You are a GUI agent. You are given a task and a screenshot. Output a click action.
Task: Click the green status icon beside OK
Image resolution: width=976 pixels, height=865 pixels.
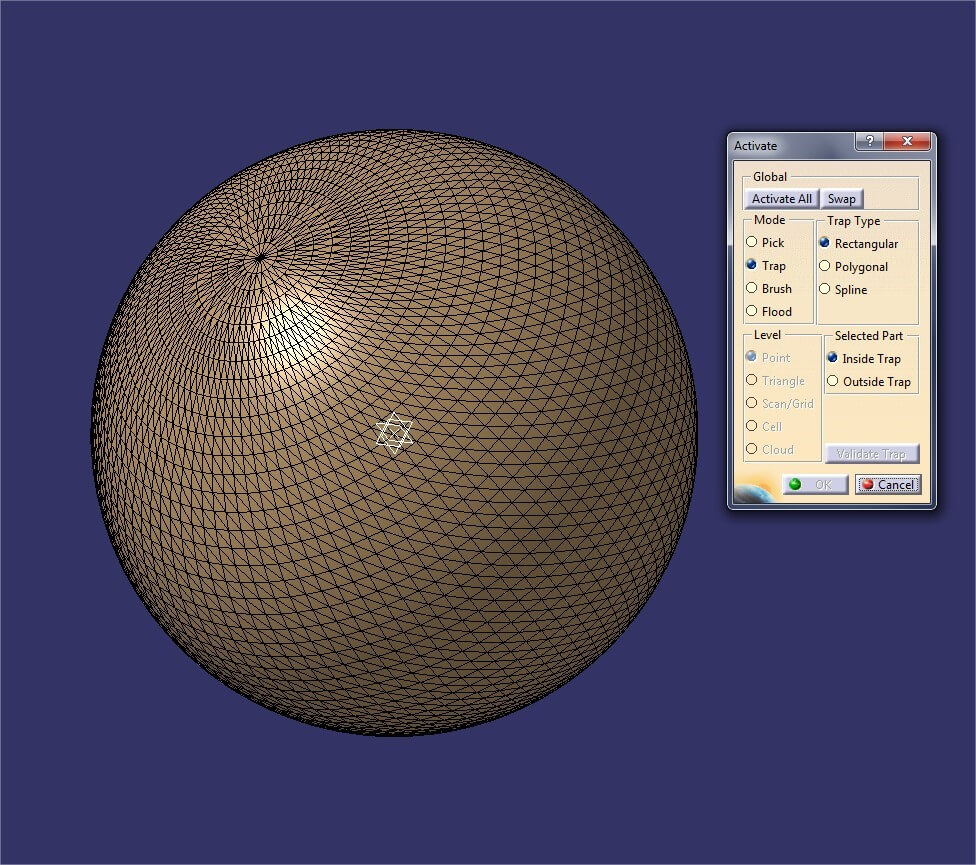(794, 484)
